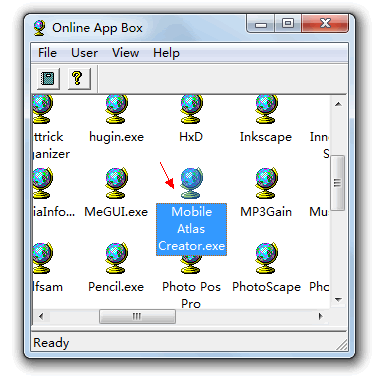Click the window resize grip
Image resolution: width=379 pixels, height=377 pixels.
[x=342, y=344]
